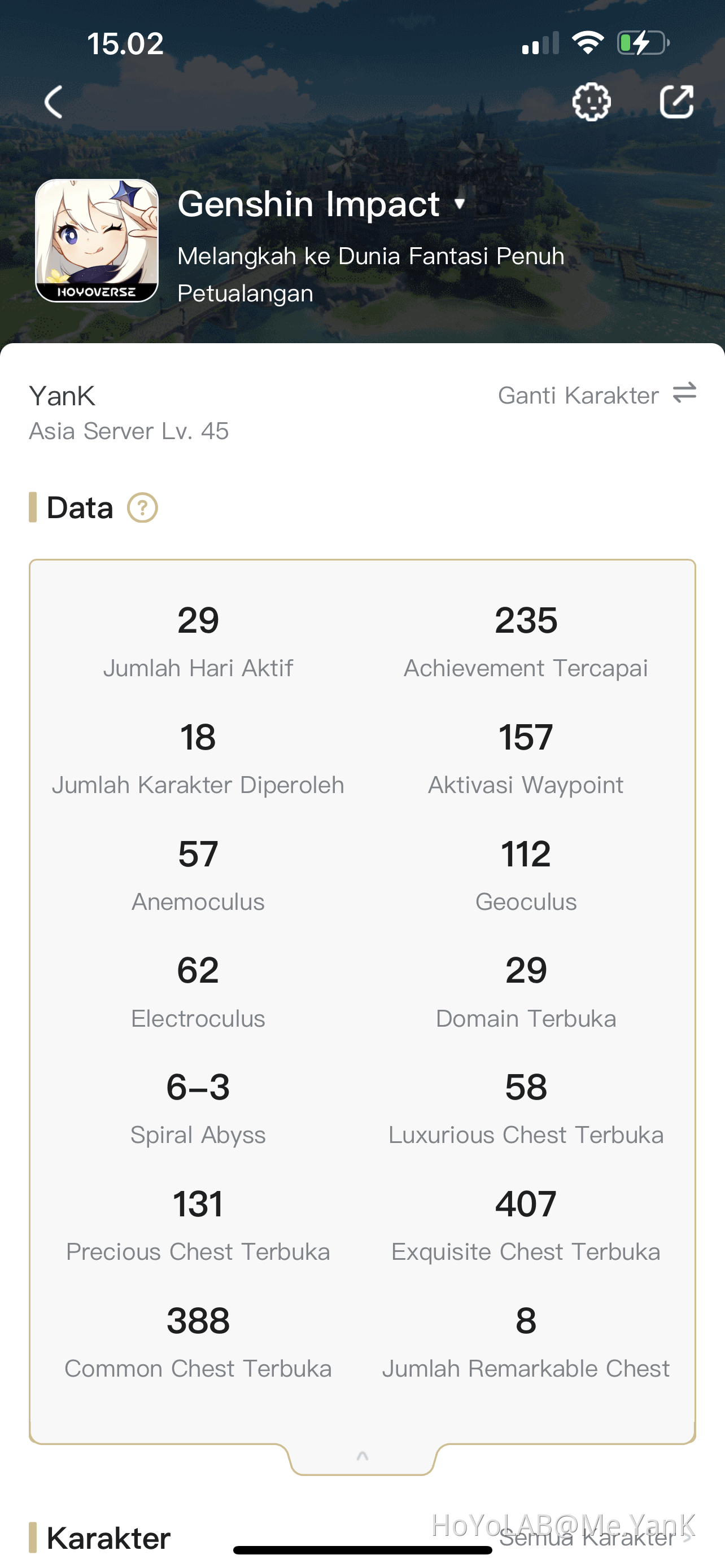
Task: Tap the Genshin Impact Paimon app icon
Action: pos(97,240)
